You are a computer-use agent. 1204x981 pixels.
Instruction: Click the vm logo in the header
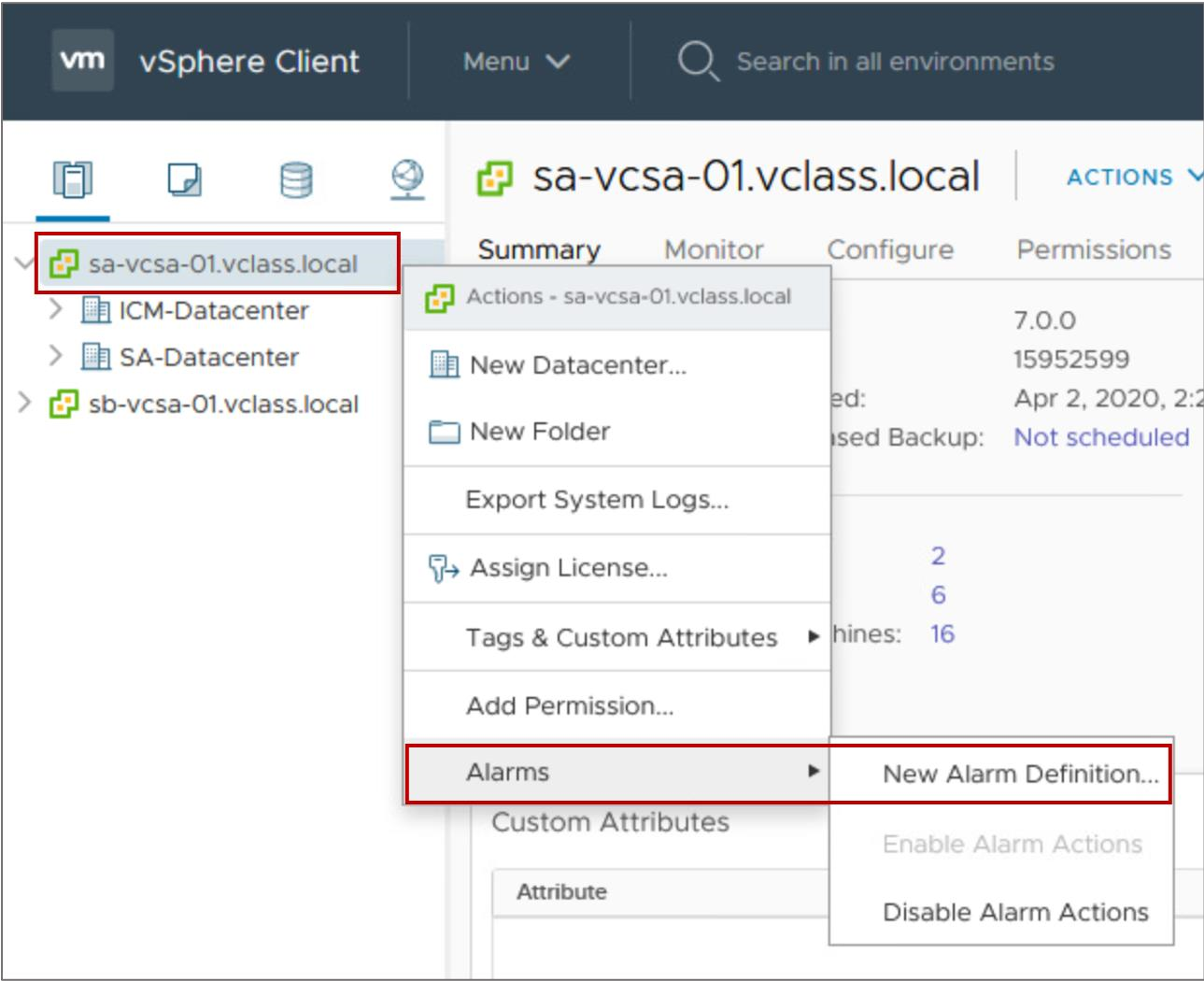[x=82, y=61]
